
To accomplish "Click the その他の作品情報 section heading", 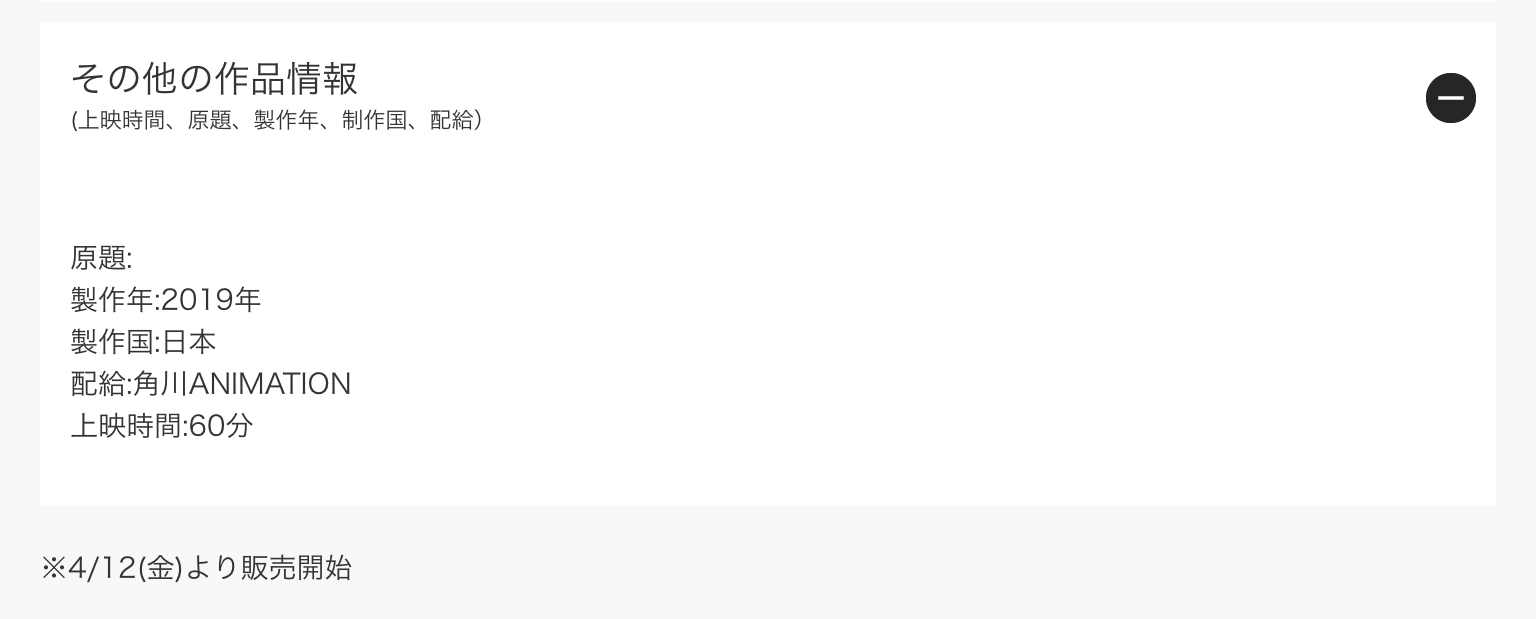I will tap(214, 78).
